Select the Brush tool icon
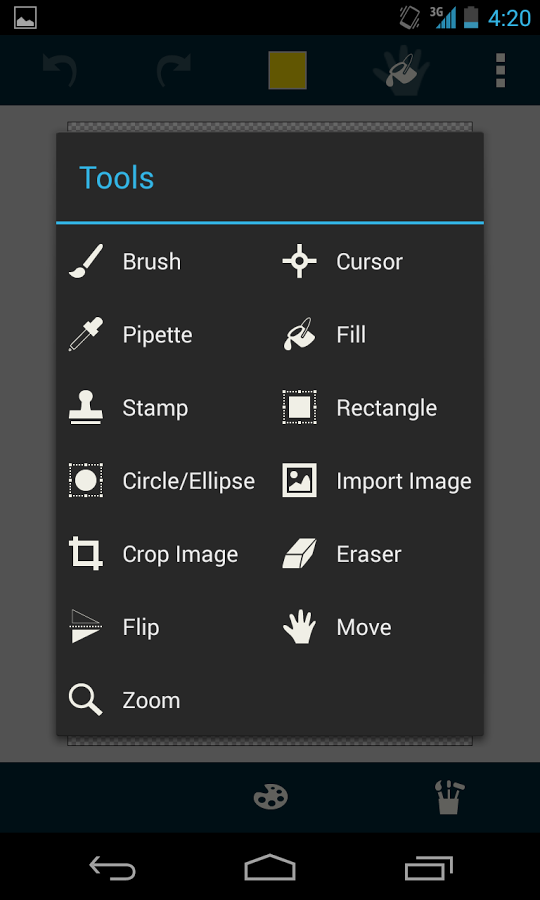Screen dimensions: 540x900 [x=86, y=261]
